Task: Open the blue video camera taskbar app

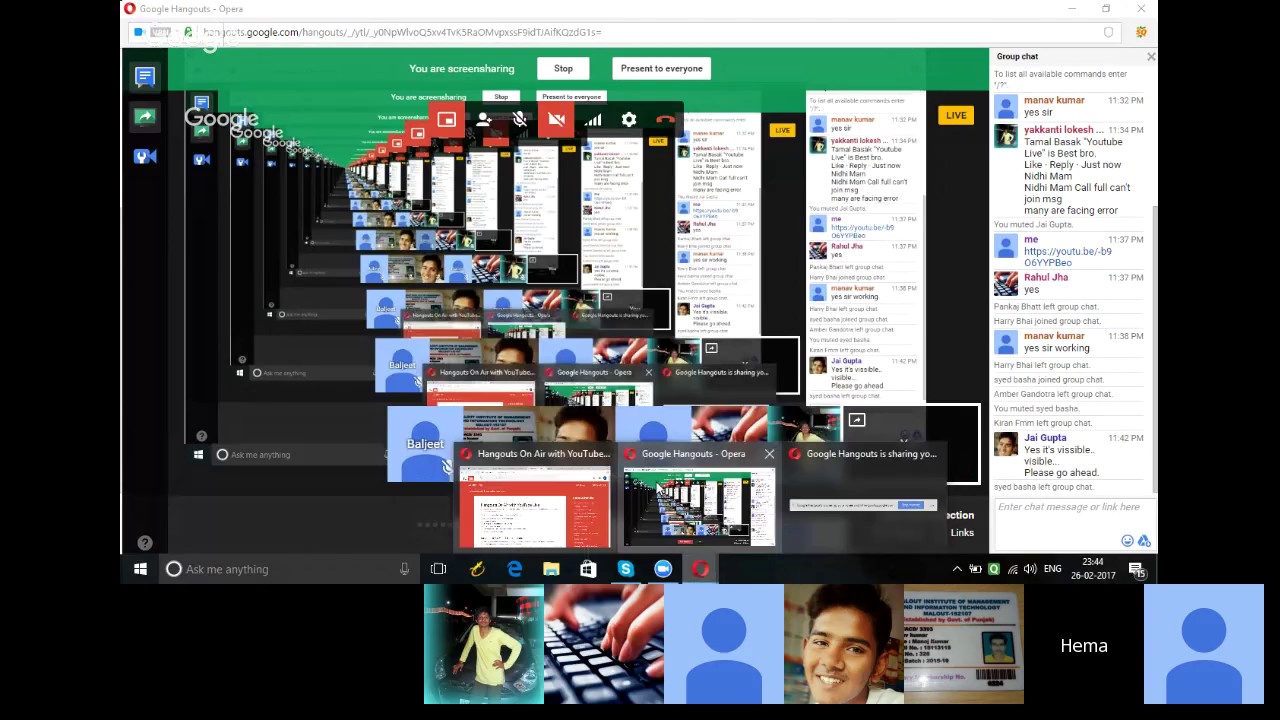Action: [663, 569]
